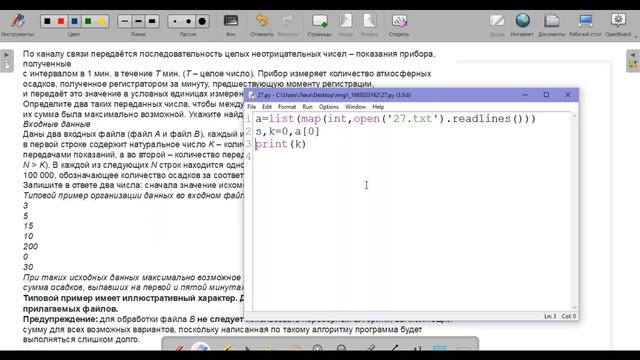Open the Edit menu in IDLE

click(x=267, y=107)
